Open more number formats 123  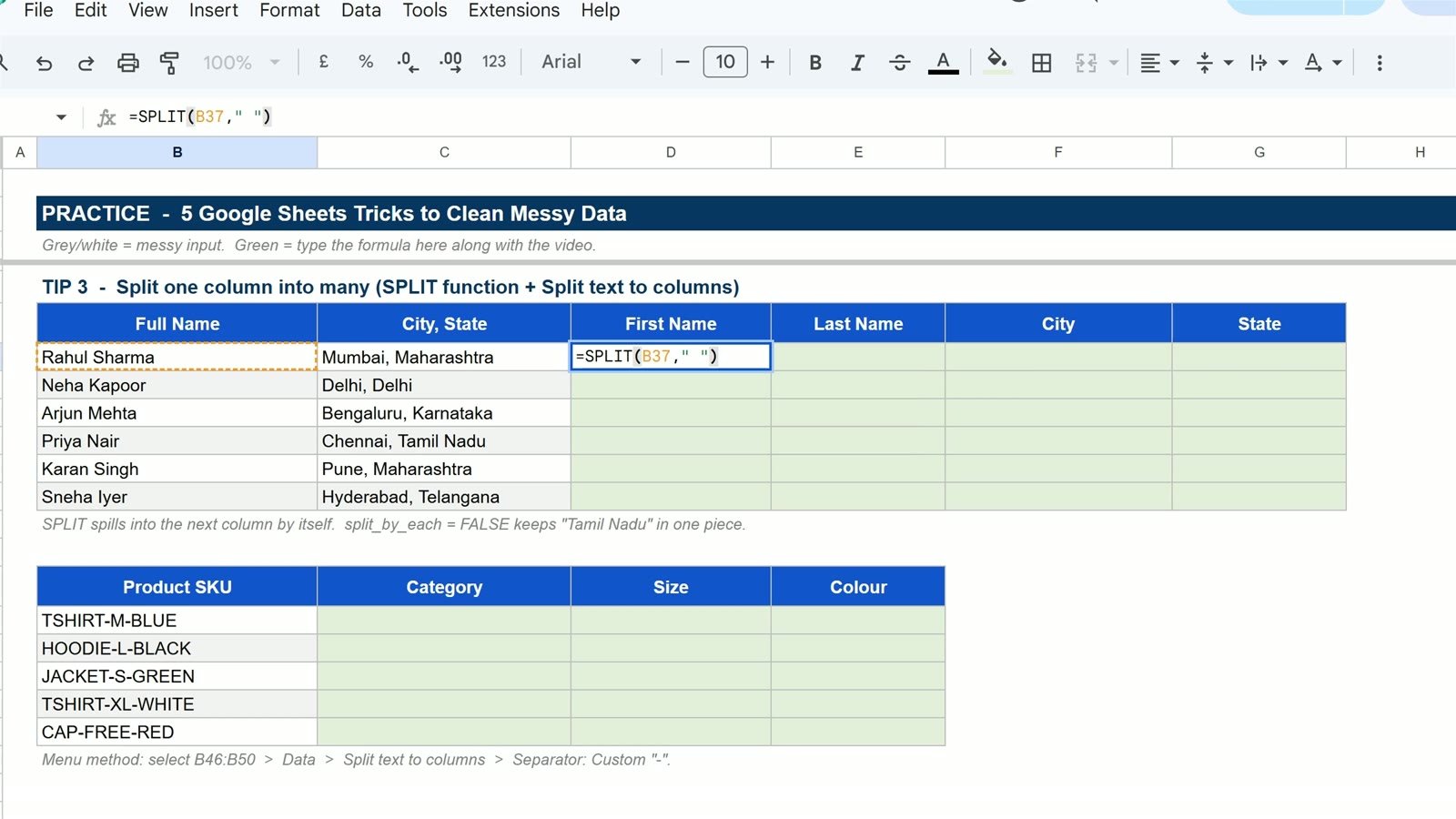pos(494,62)
